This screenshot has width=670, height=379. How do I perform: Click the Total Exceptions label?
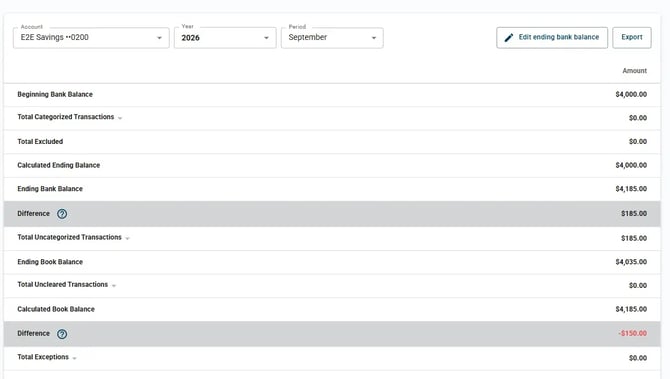pos(43,357)
